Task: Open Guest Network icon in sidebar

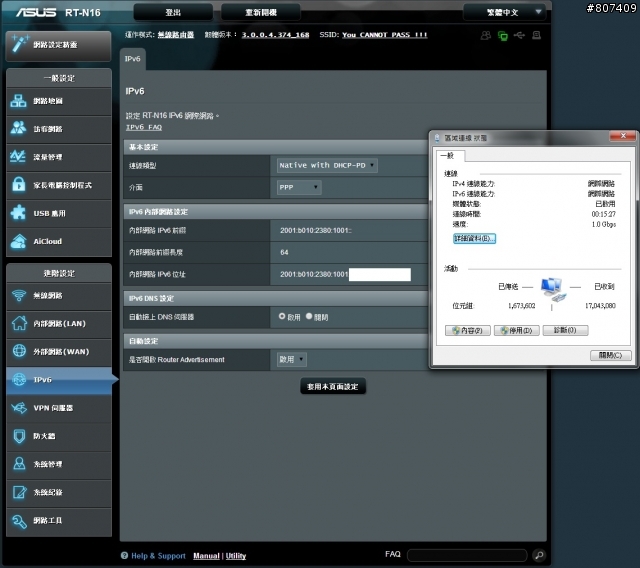Action: click(x=18, y=128)
